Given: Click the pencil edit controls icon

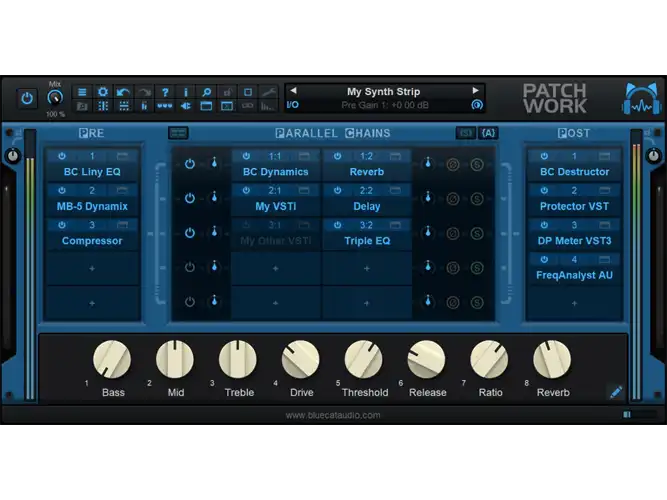Looking at the screenshot, I should [616, 392].
